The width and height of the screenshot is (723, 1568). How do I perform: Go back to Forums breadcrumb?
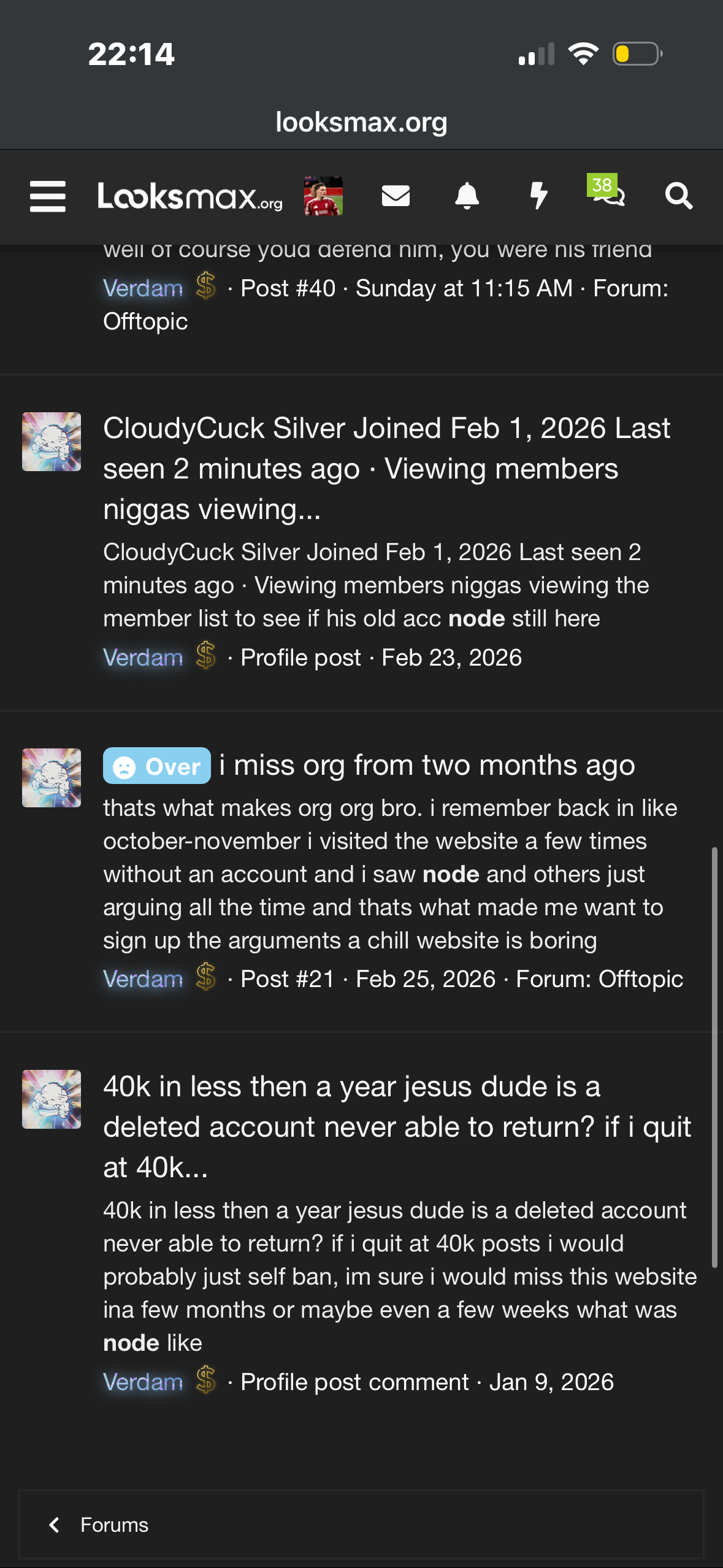click(115, 1525)
